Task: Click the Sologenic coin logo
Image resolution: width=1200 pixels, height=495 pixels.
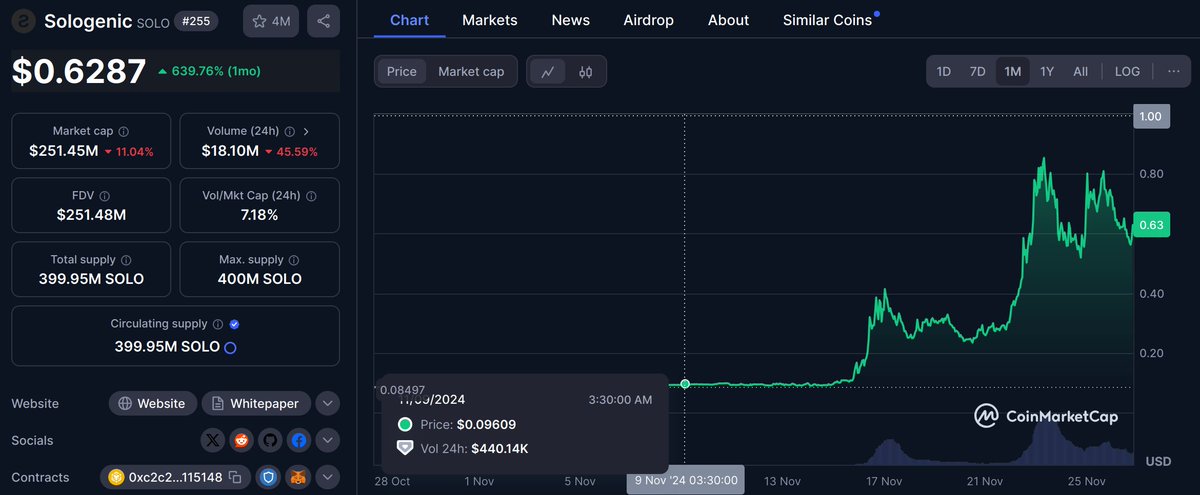Action: [x=24, y=21]
